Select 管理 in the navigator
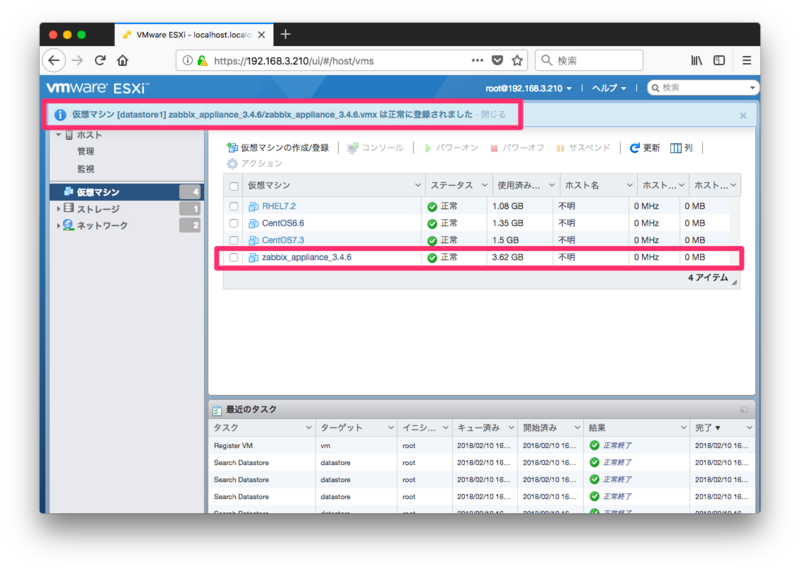Image resolution: width=800 pixels, height=570 pixels. click(x=85, y=152)
